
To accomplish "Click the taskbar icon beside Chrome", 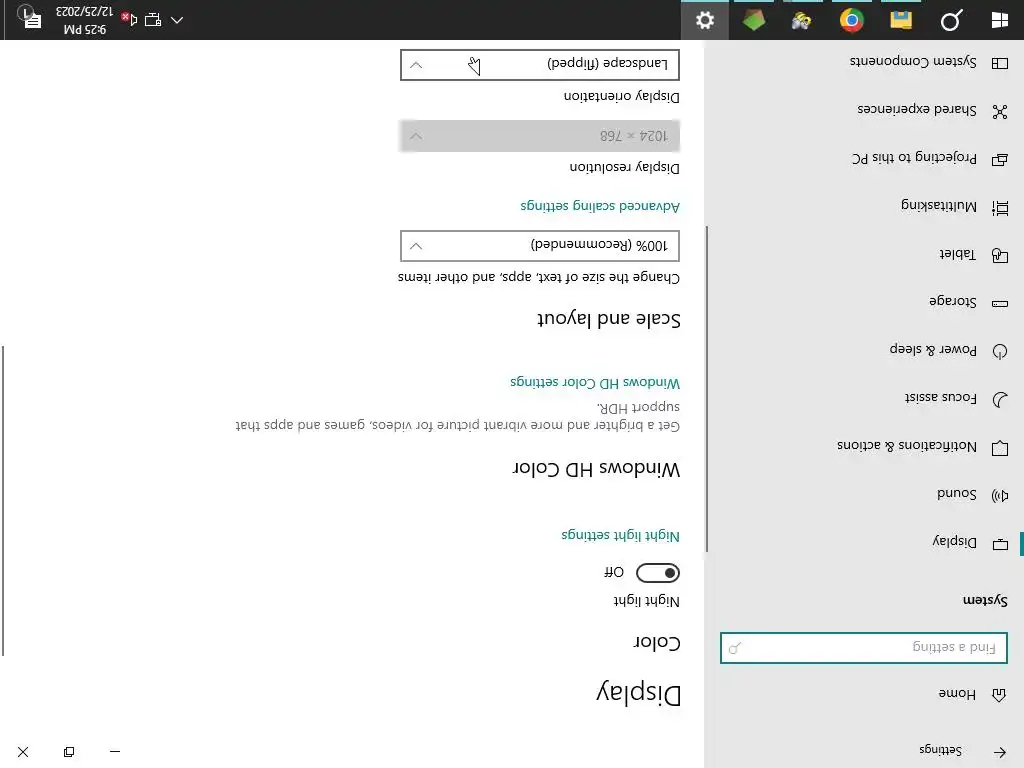I will click(803, 20).
